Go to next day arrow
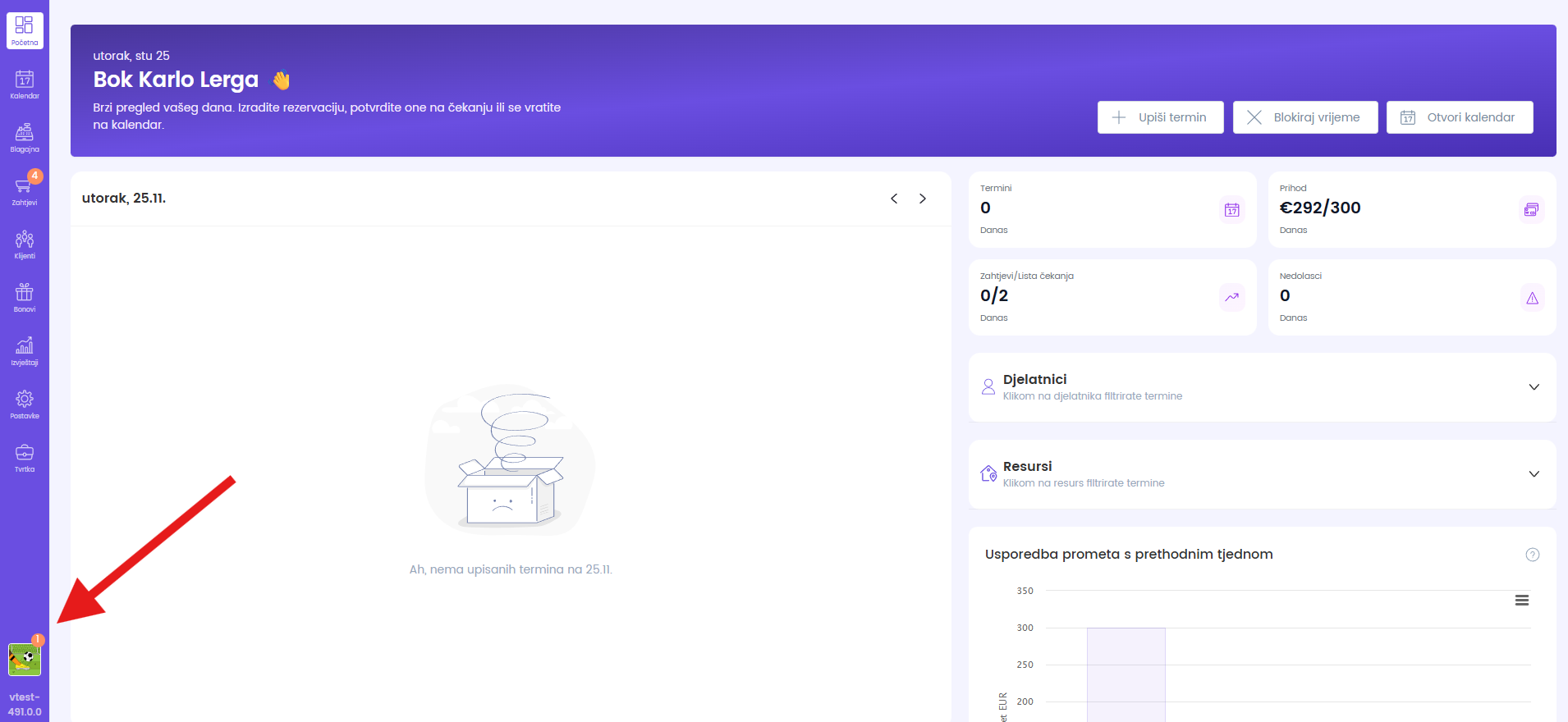Screen dimensions: 1568x722 point(923,199)
